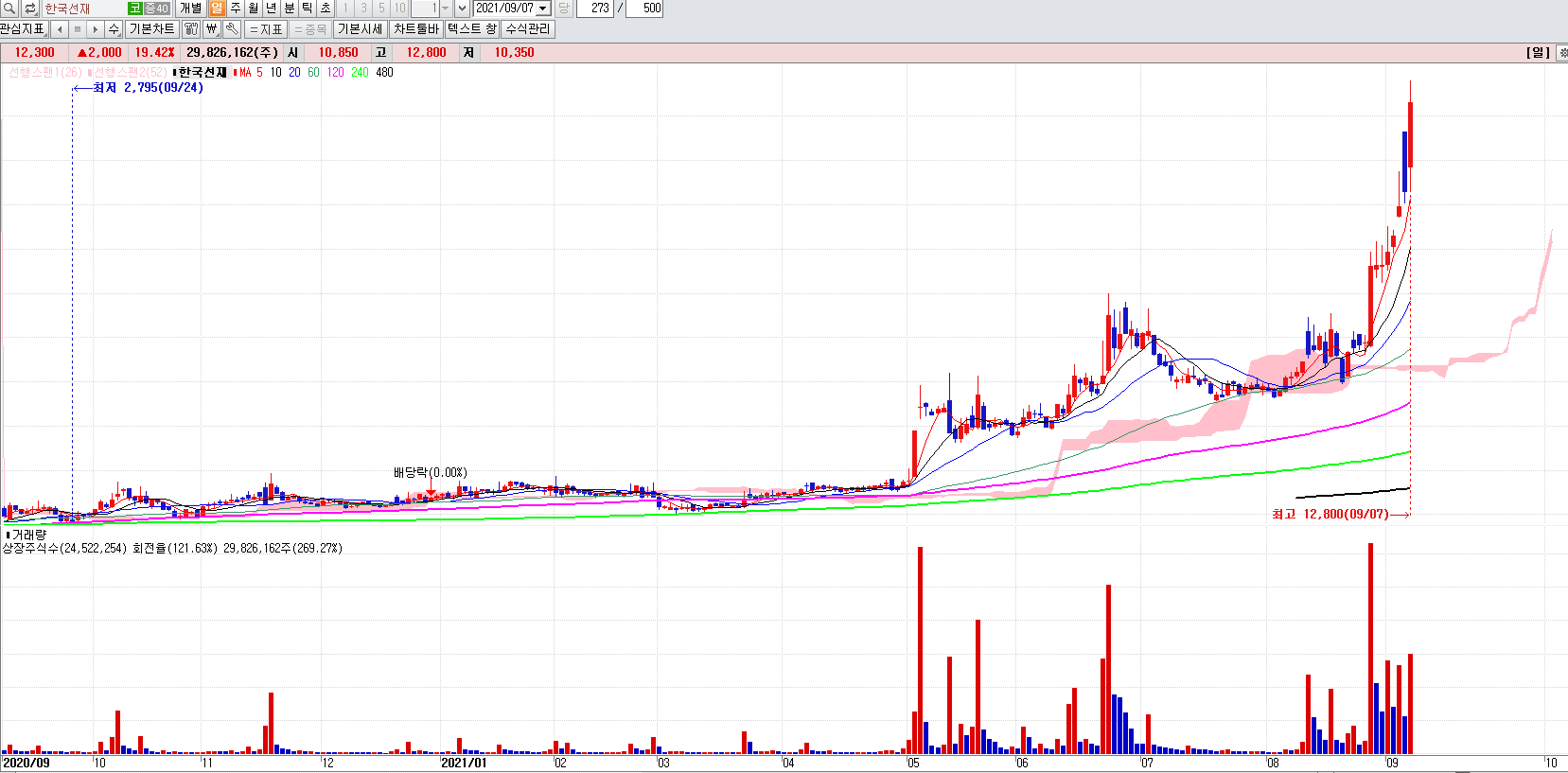Screen dimensions: 1568x773
Task: Click the interval number input showing 1
Action: tap(425, 9)
